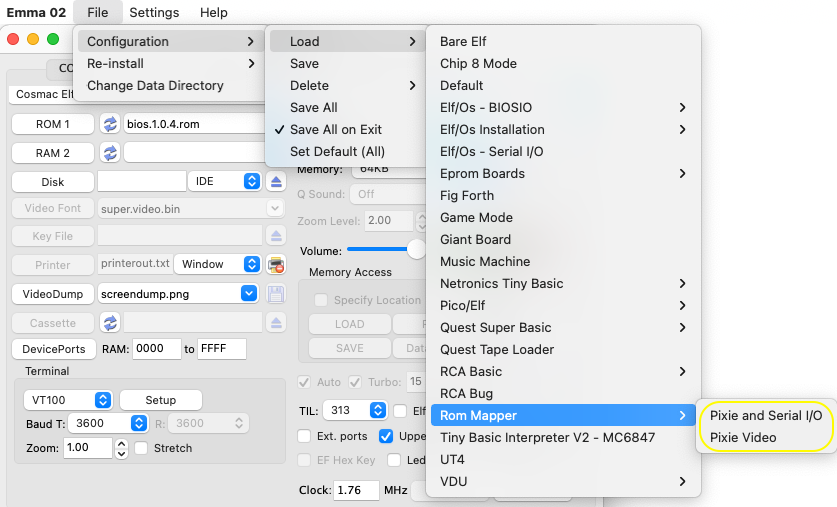The width and height of the screenshot is (837, 507).
Task: Expand the Netronics Tiny Basic submenu
Action: [x=563, y=283]
